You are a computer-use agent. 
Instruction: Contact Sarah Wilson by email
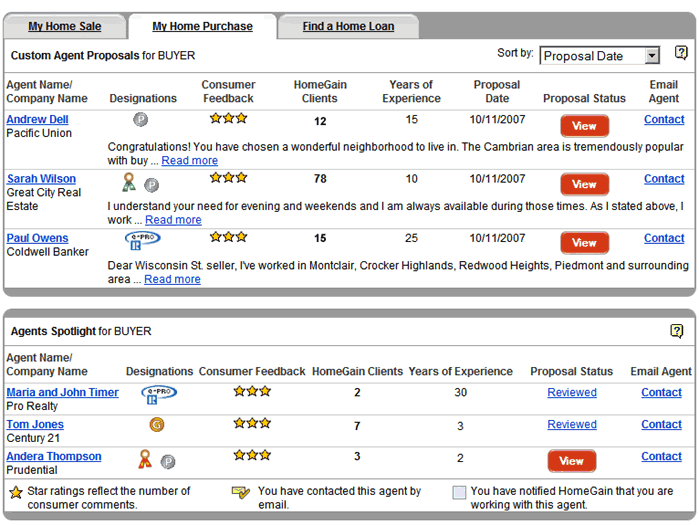click(x=664, y=179)
